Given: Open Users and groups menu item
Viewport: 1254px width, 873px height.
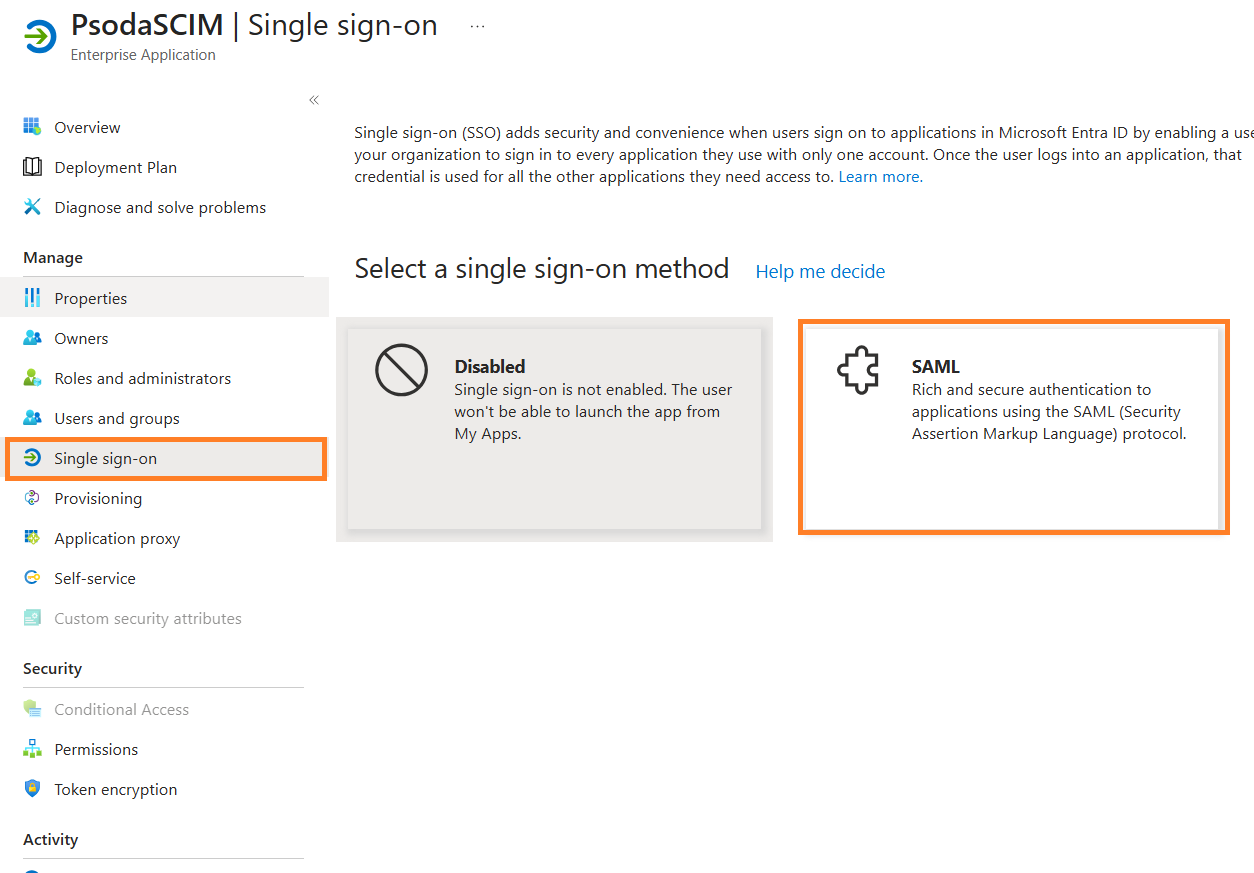Looking at the screenshot, I should 117,418.
